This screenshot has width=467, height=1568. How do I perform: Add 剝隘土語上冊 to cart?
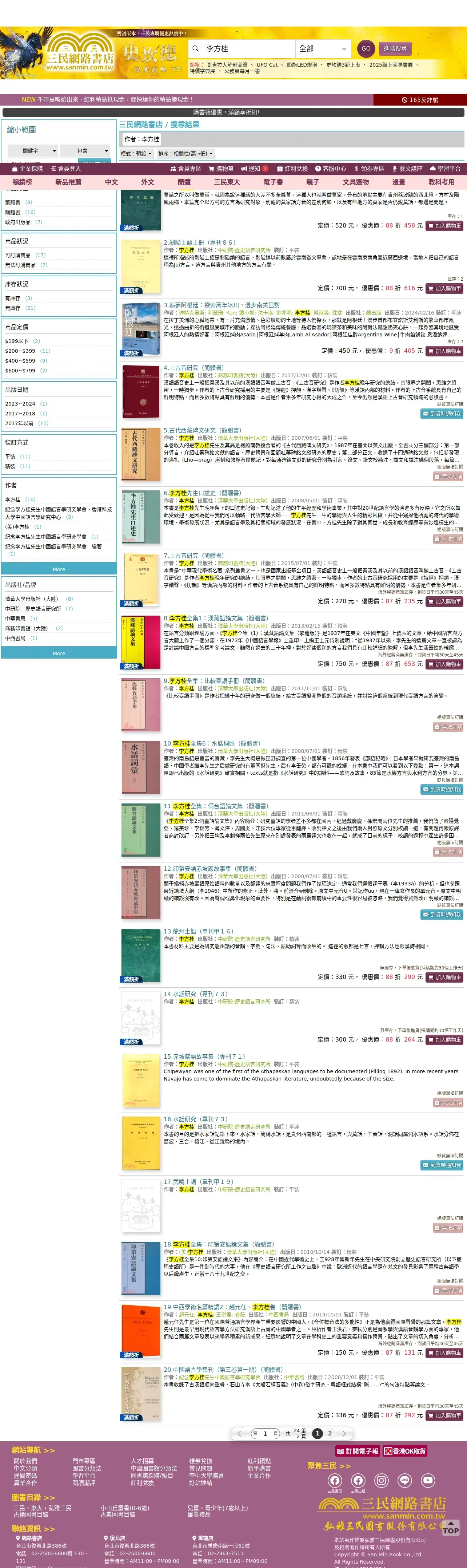click(444, 289)
